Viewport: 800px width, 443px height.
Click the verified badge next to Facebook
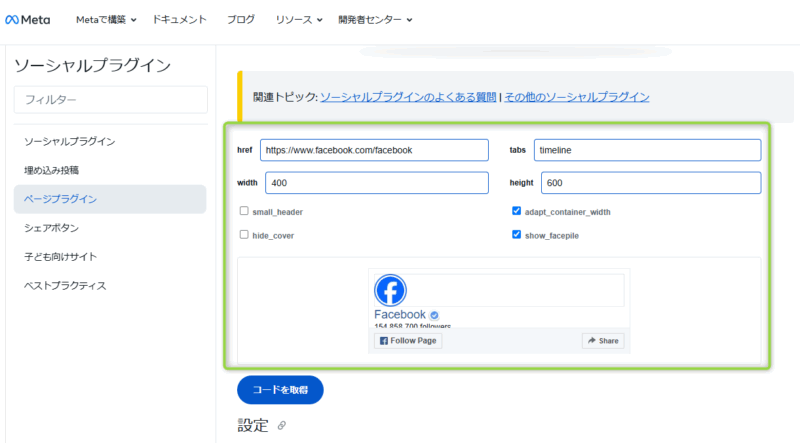(x=434, y=315)
